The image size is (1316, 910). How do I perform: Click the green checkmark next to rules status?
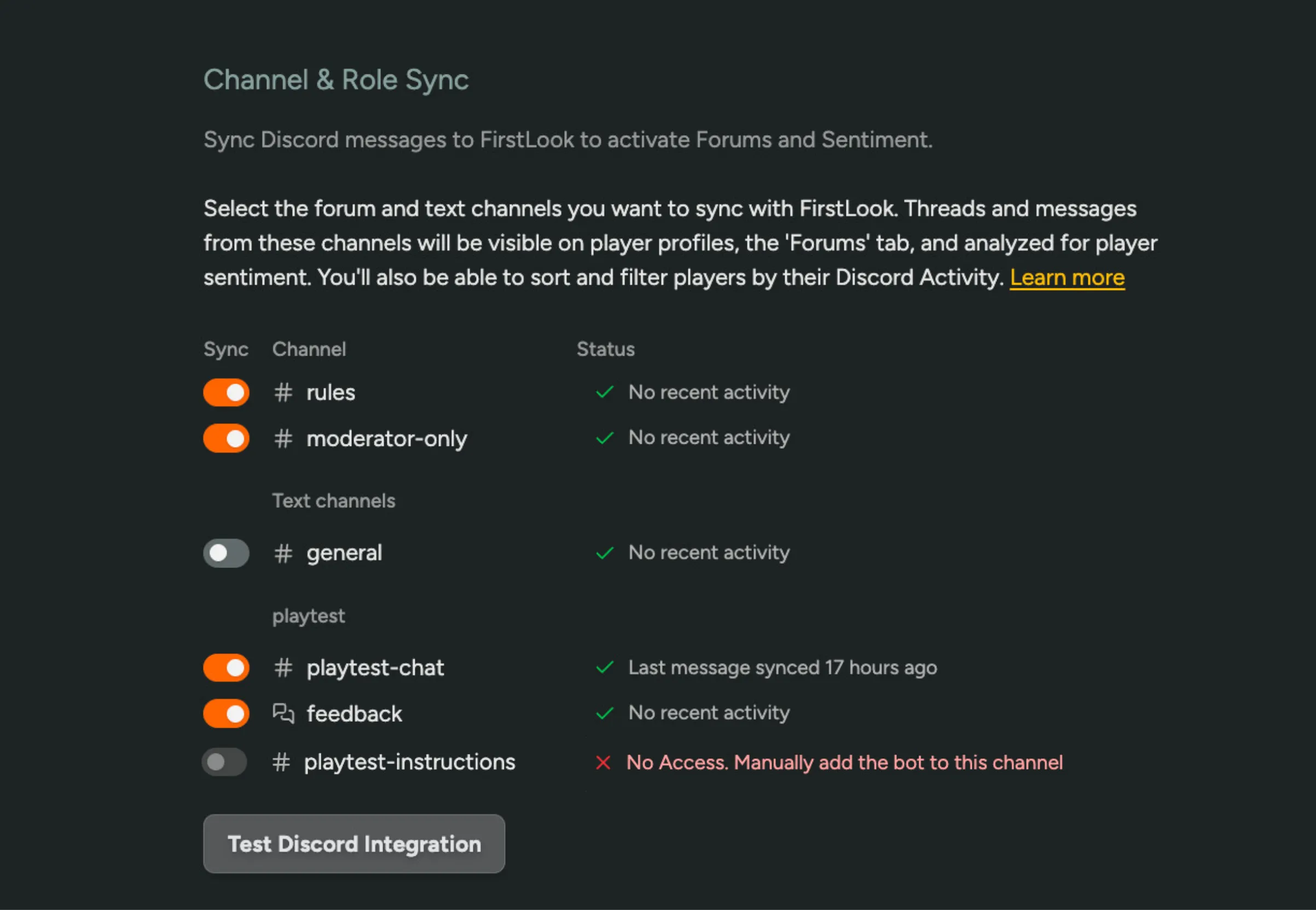pos(604,392)
